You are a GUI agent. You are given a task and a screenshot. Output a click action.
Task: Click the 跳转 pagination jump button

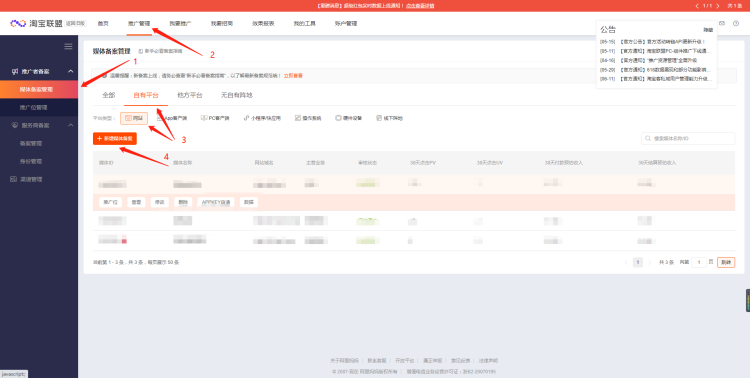pyautogui.click(x=726, y=262)
